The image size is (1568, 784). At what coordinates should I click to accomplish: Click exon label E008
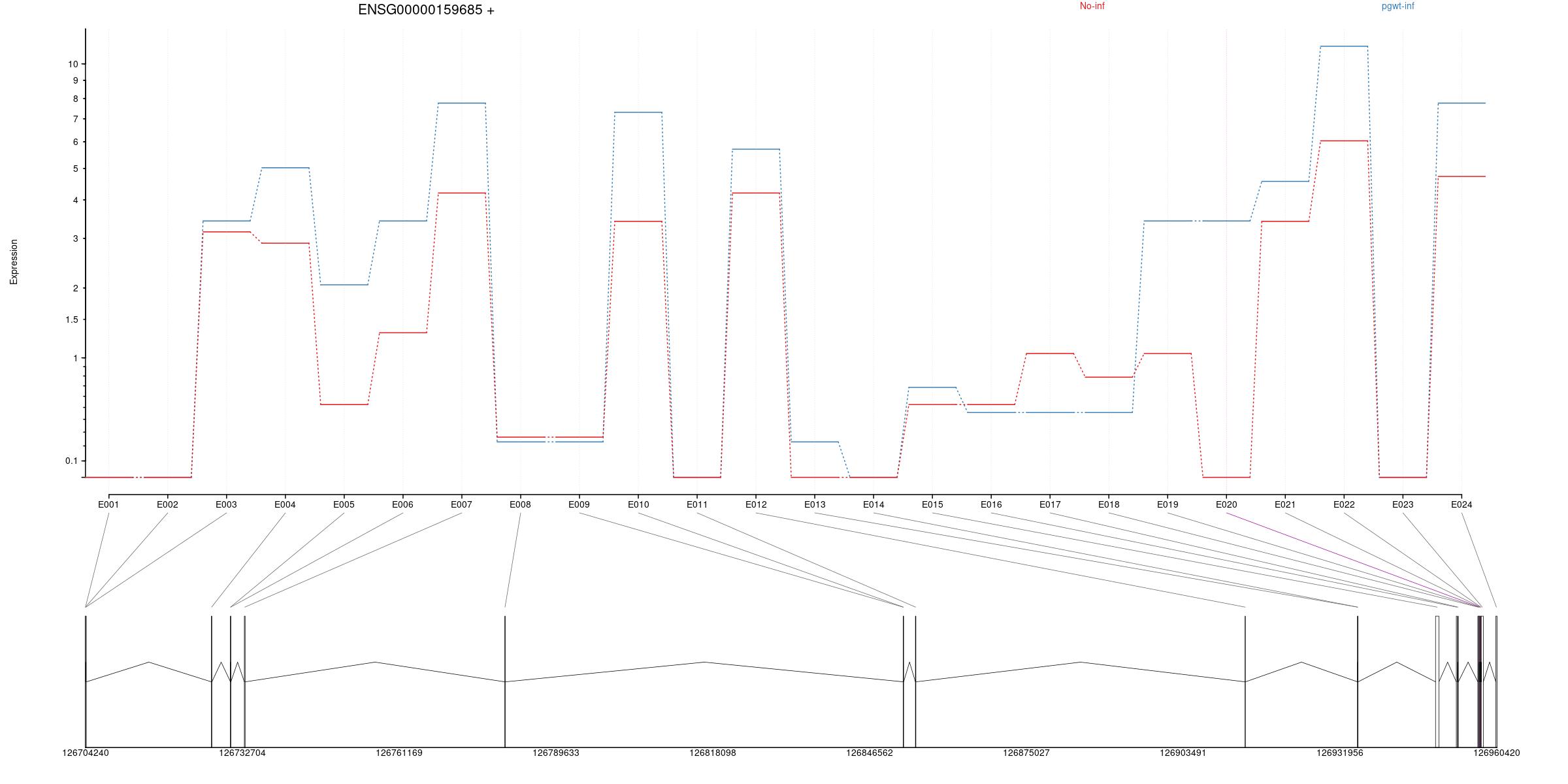[520, 504]
